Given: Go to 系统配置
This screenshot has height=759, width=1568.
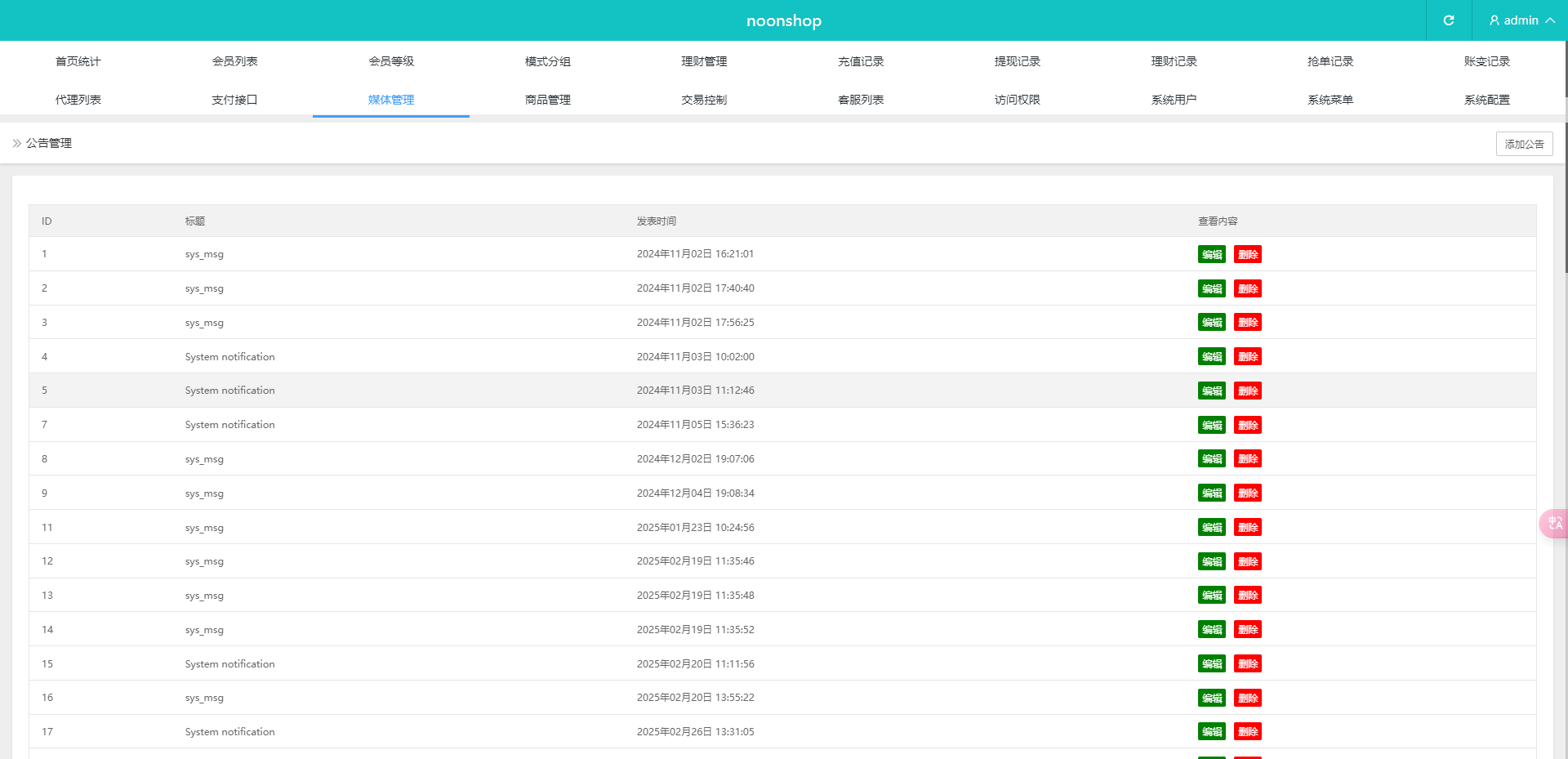Looking at the screenshot, I should coord(1487,100).
